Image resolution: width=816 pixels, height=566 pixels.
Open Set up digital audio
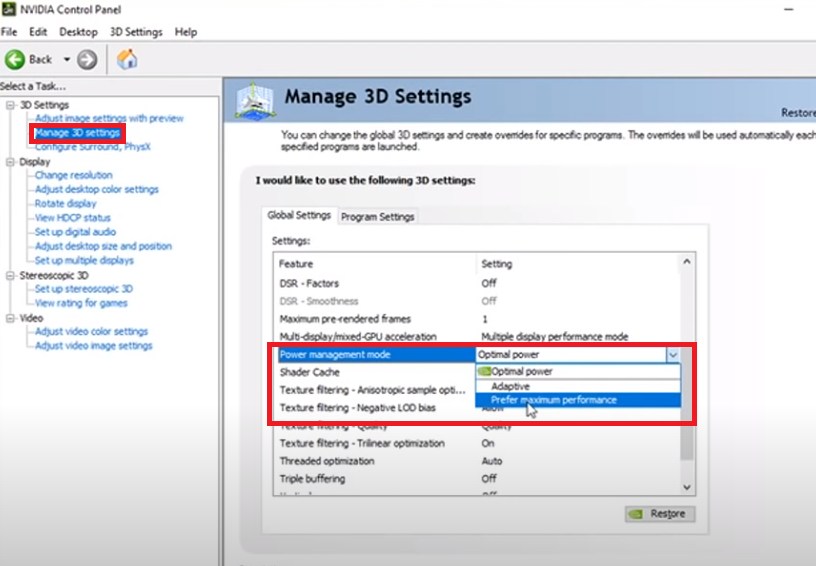[x=75, y=232]
